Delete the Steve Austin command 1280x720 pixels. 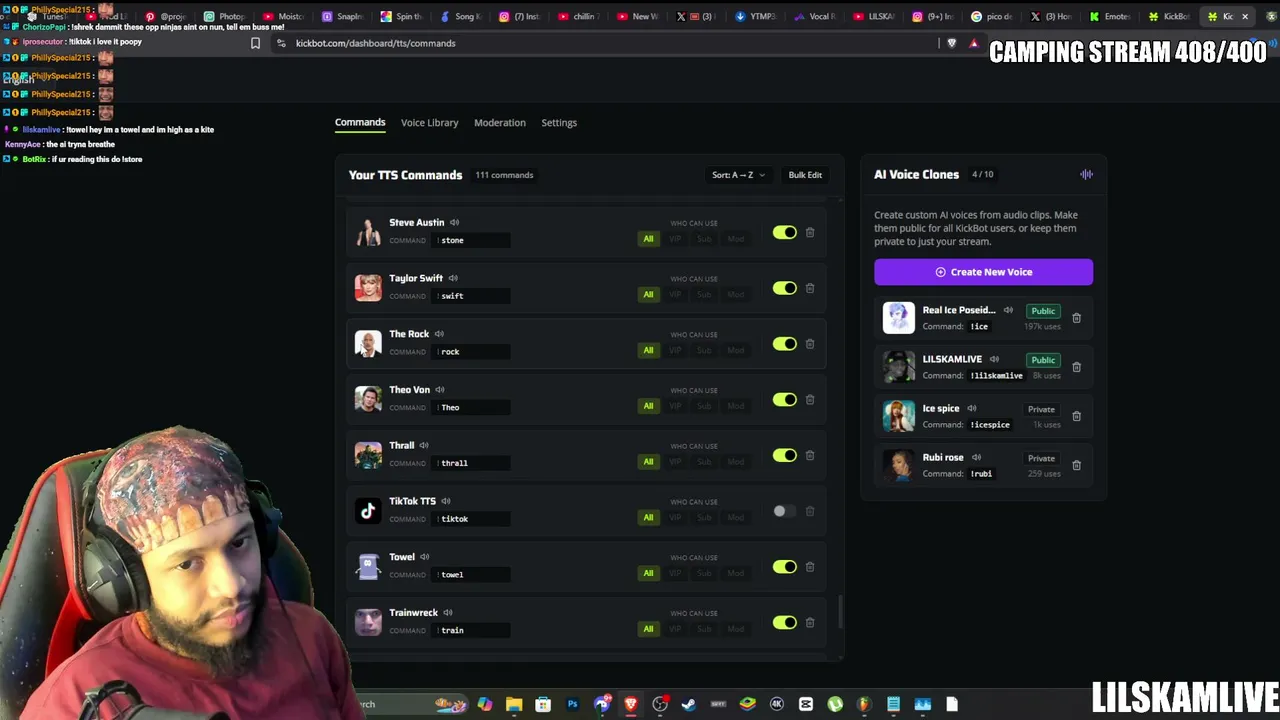click(x=810, y=232)
